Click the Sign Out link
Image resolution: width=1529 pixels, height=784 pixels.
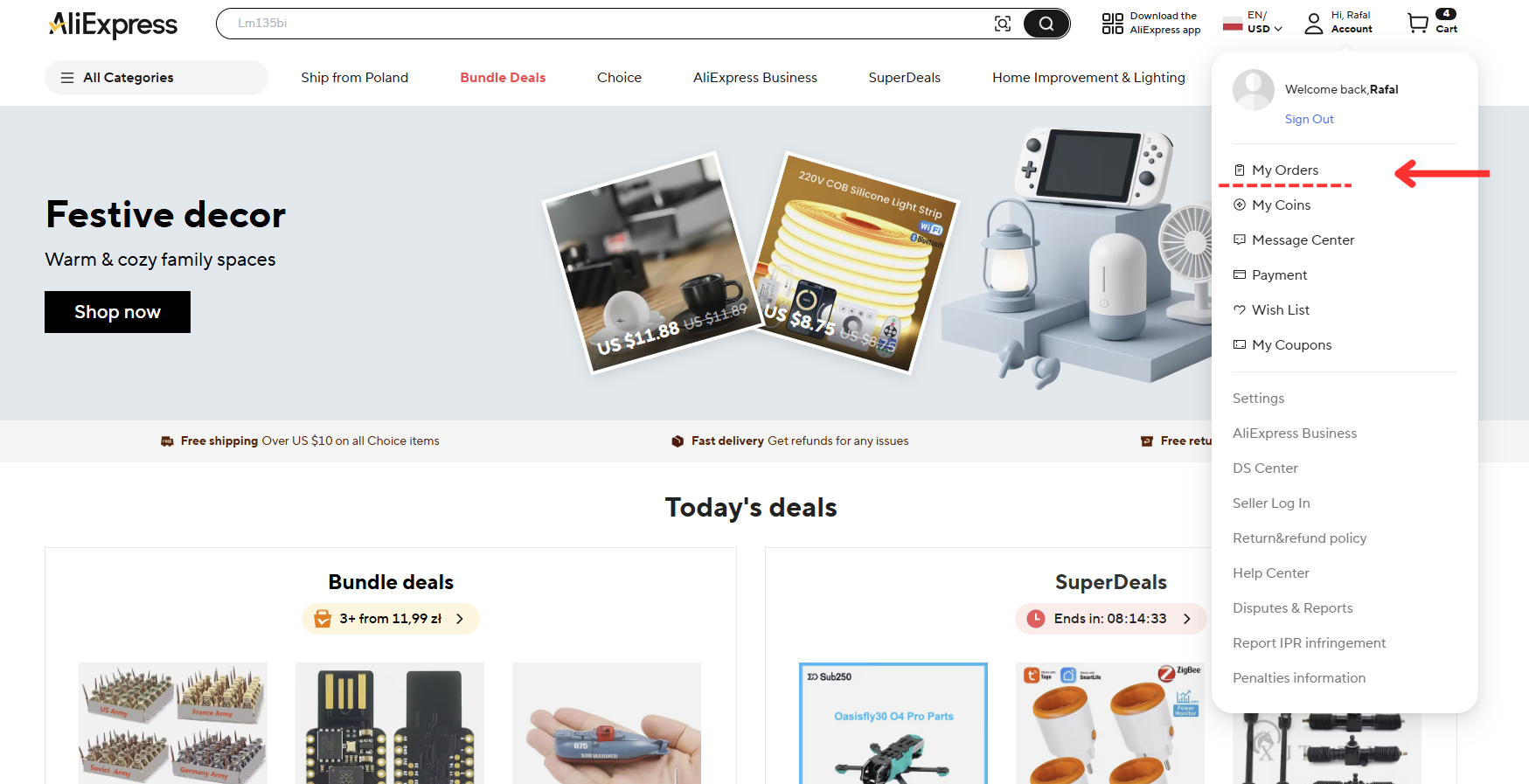pos(1309,119)
